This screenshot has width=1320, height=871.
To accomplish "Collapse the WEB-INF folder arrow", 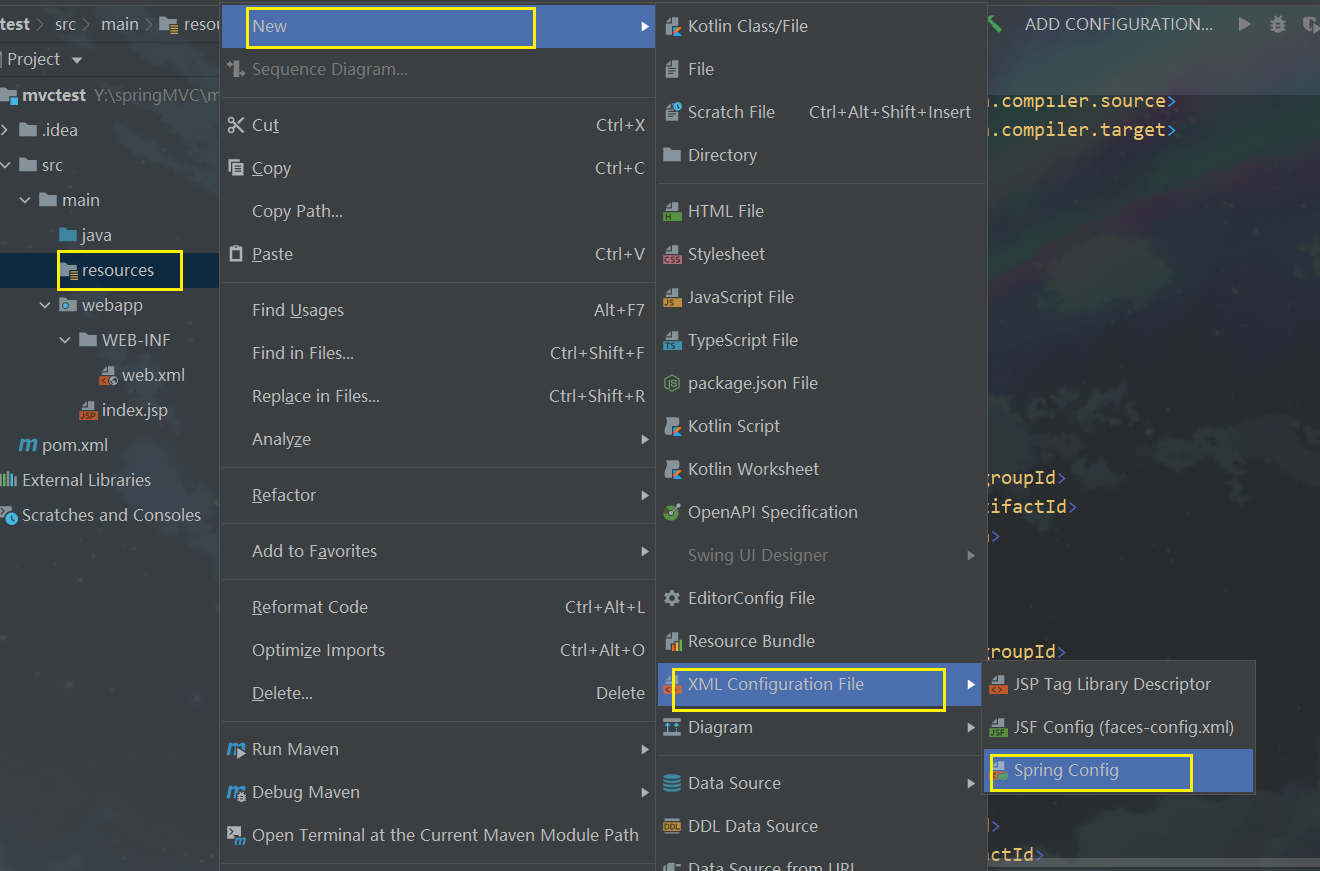I will coord(65,340).
